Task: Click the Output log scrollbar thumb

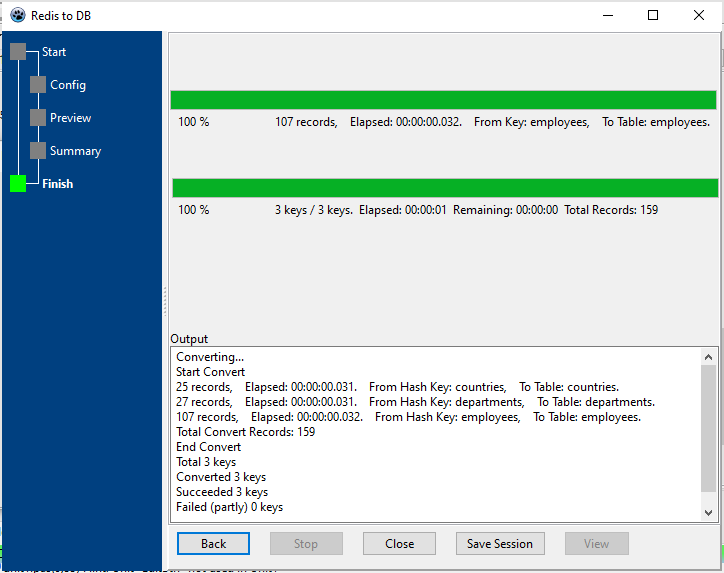Action: point(708,430)
